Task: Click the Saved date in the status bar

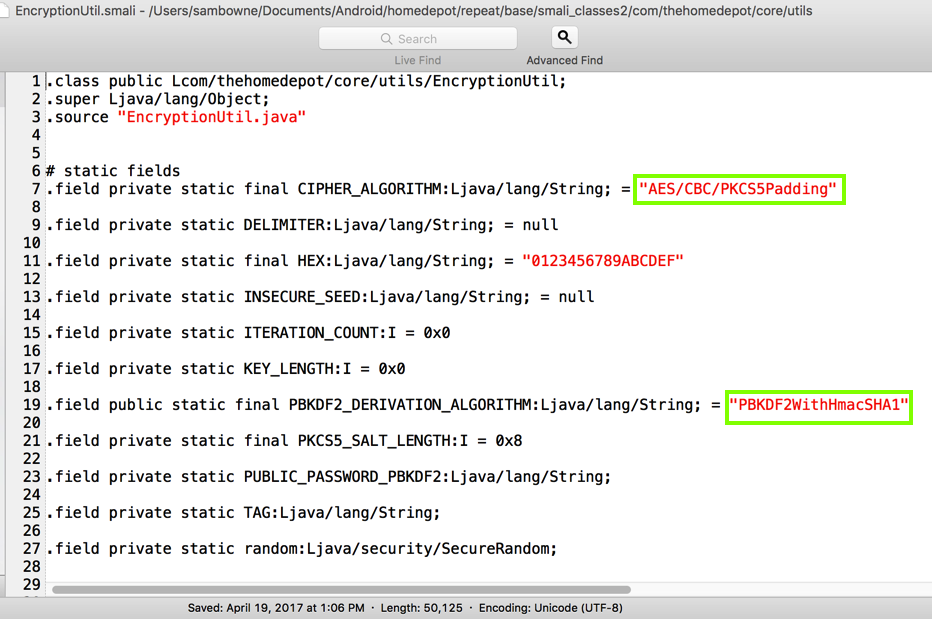Action: pos(276,608)
